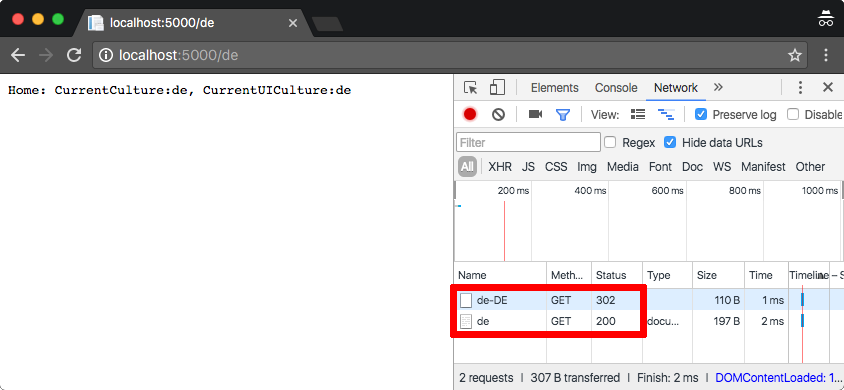The image size is (844, 390).
Task: Sort requests by the Method column
Action: (x=569, y=275)
